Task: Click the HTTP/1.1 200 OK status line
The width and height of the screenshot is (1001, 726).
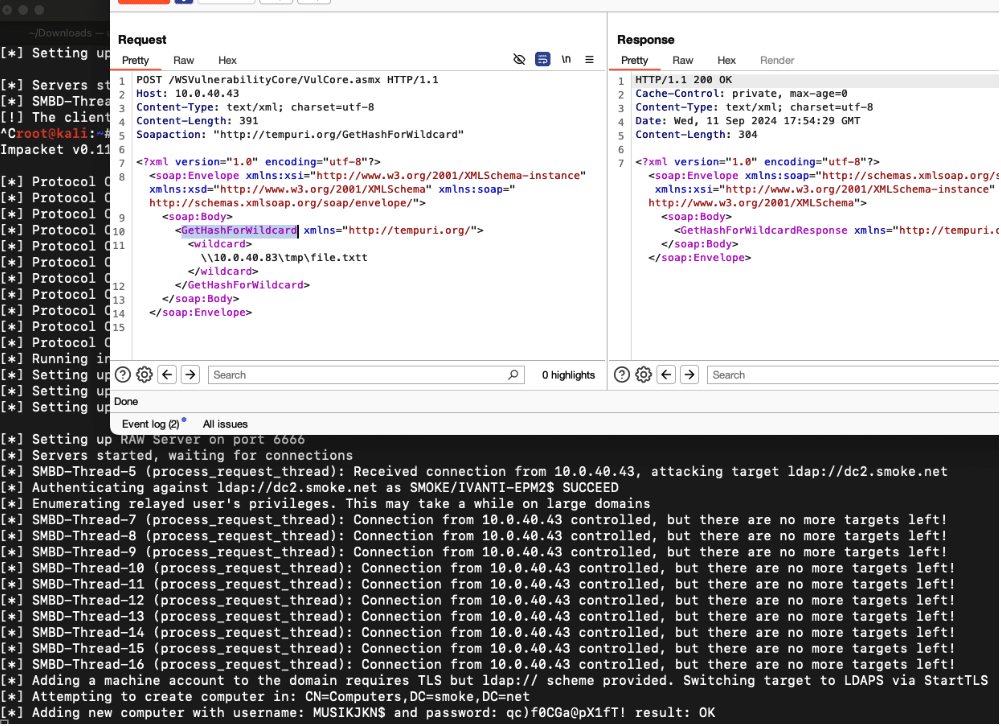Action: click(684, 80)
